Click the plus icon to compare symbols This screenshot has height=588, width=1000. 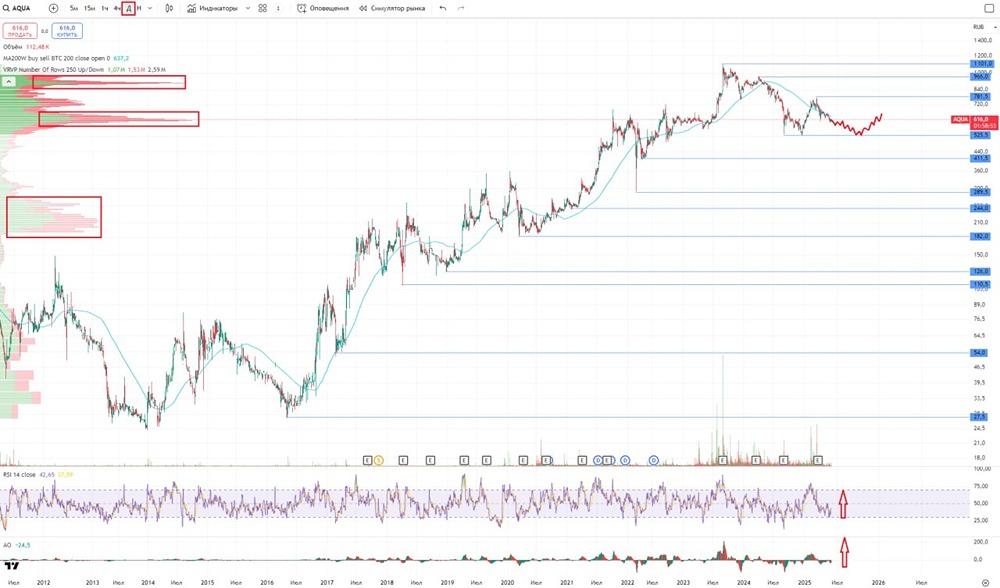pyautogui.click(x=54, y=8)
